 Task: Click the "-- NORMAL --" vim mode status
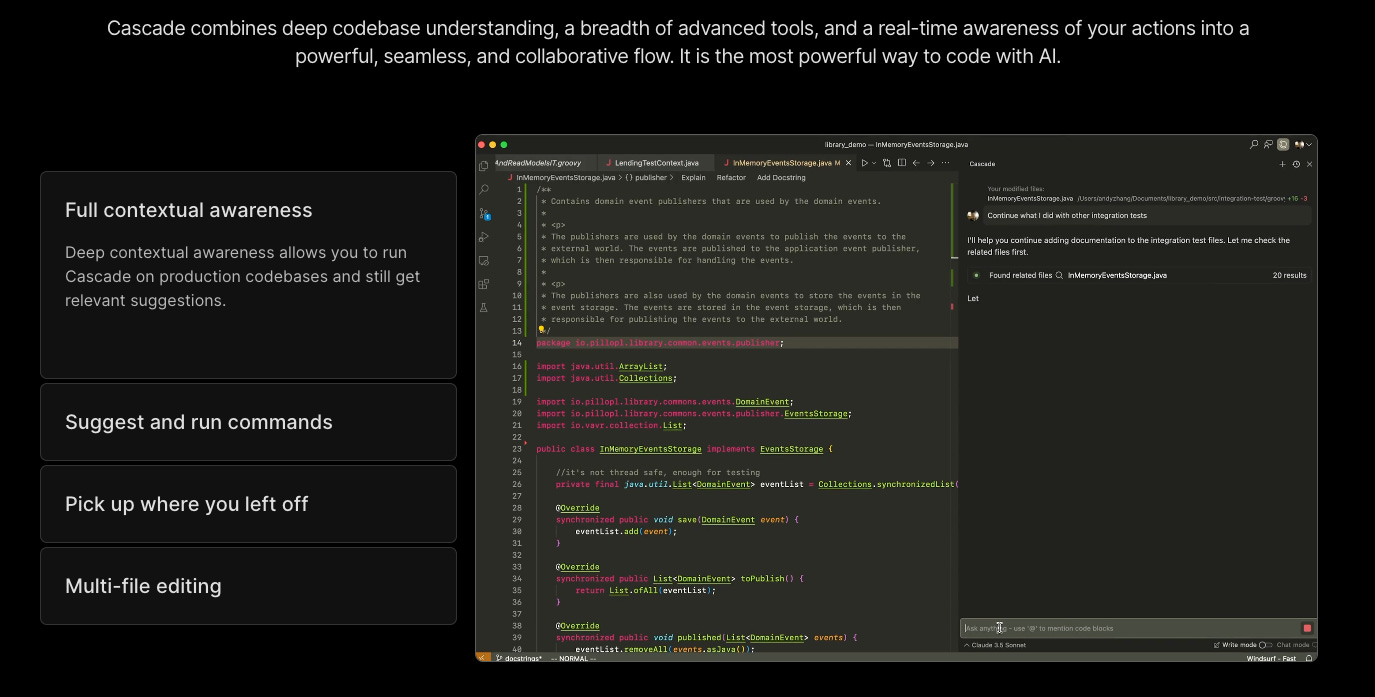click(x=573, y=658)
